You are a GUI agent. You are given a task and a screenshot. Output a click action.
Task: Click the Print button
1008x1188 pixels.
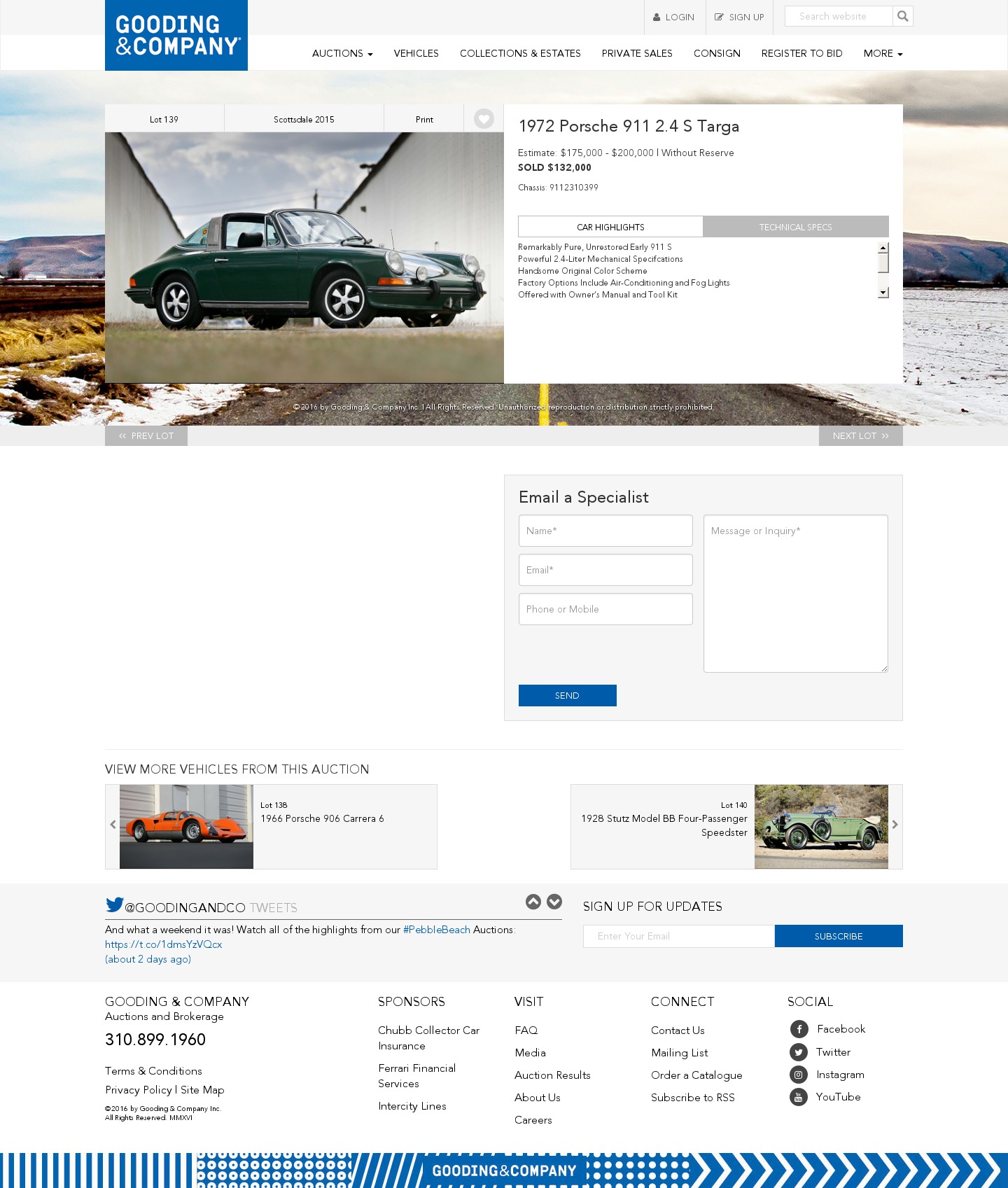point(424,119)
